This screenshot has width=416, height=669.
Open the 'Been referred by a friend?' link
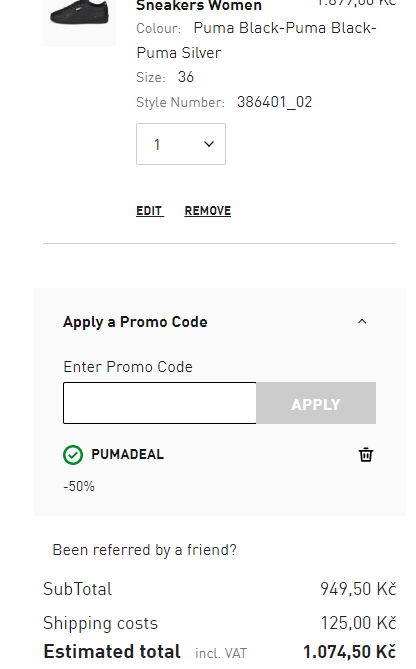(x=144, y=550)
